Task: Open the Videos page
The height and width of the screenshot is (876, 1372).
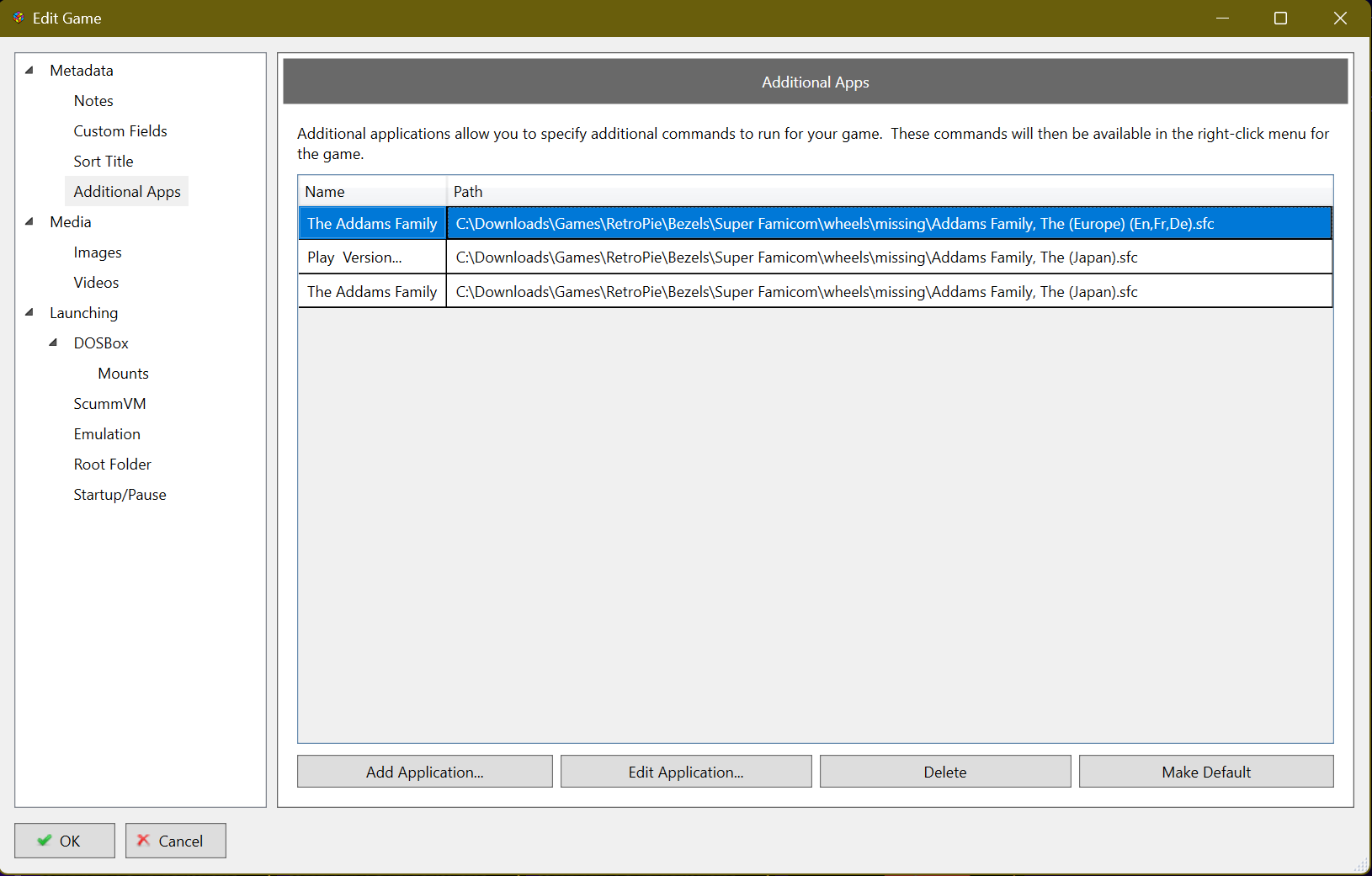Action: point(96,283)
